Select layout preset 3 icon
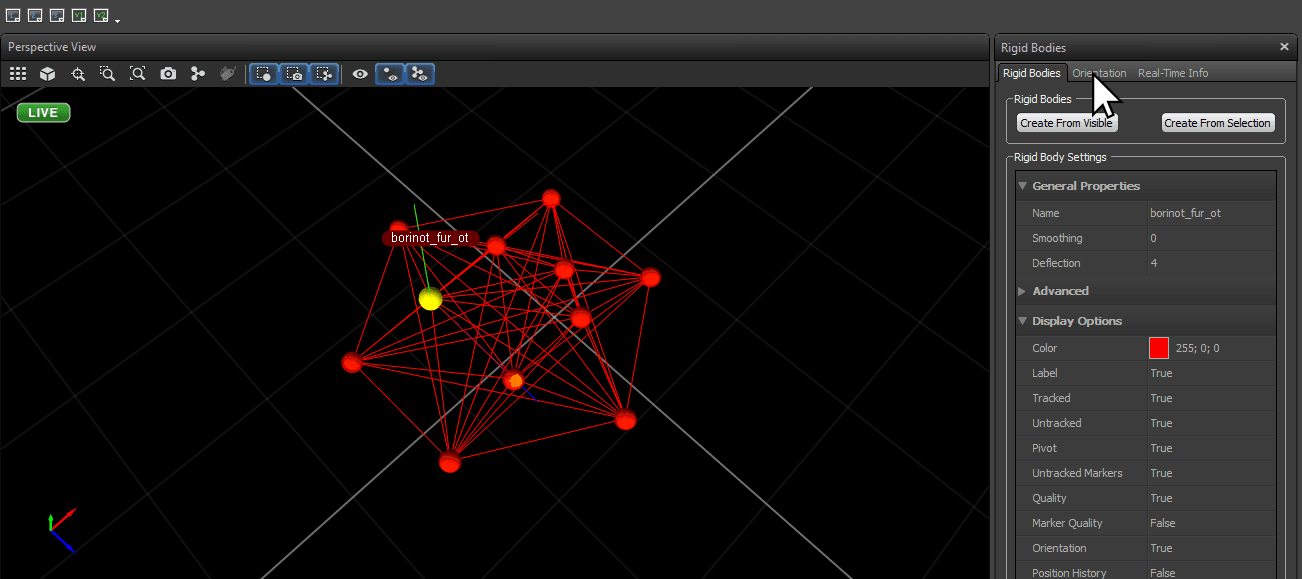Image resolution: width=1302 pixels, height=579 pixels. coord(57,15)
